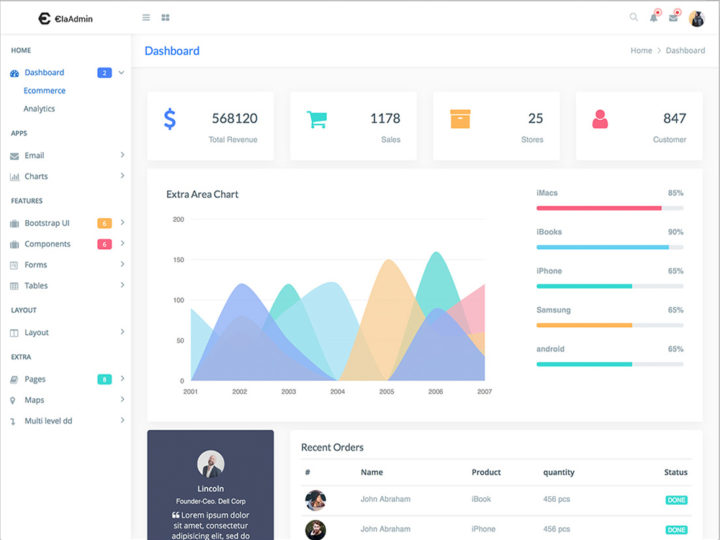Select the Ecommerce submenu item
This screenshot has width=720, height=540.
pyautogui.click(x=45, y=90)
